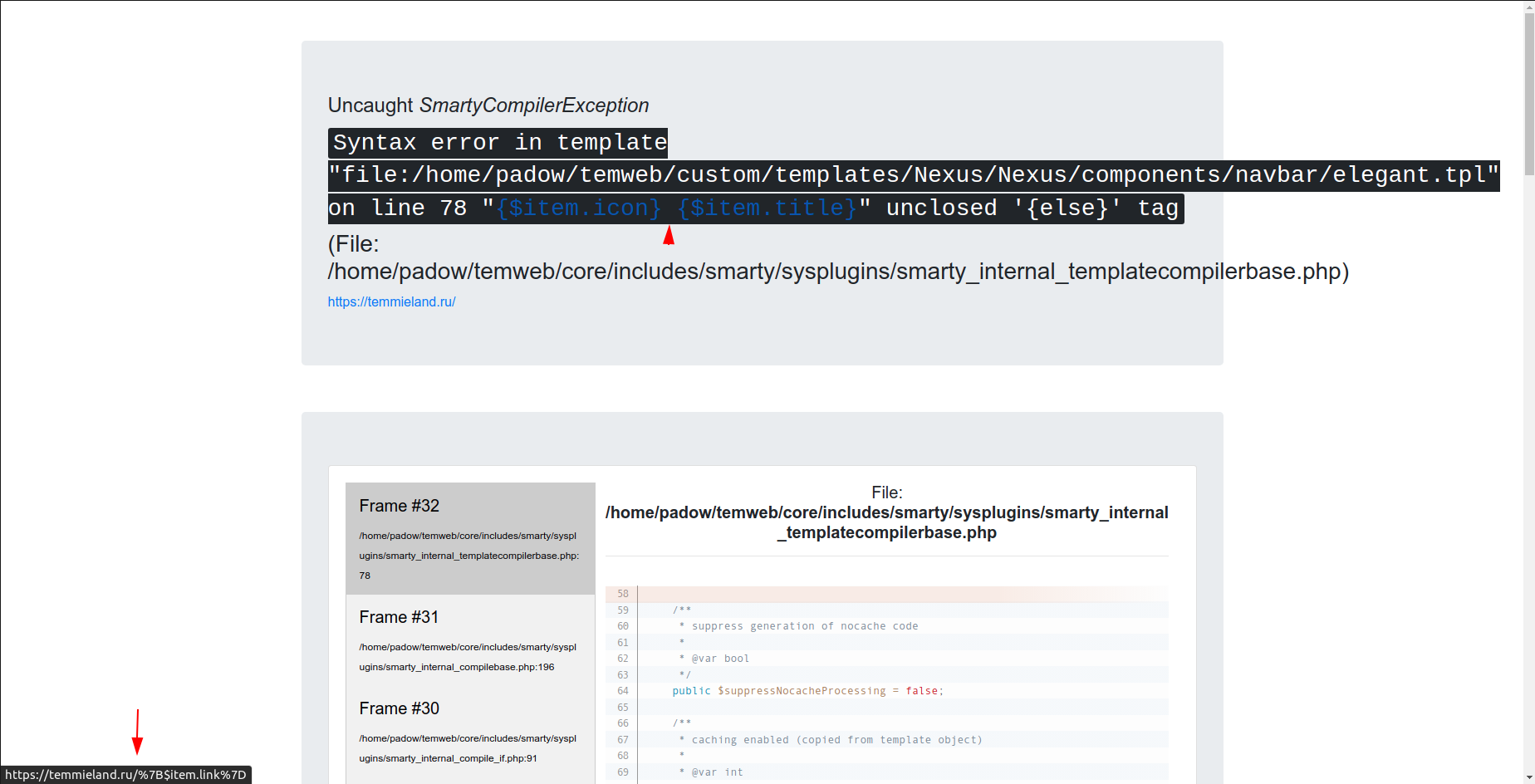The height and width of the screenshot is (784, 1535).
Task: Select stack Frame #31
Action: click(399, 617)
